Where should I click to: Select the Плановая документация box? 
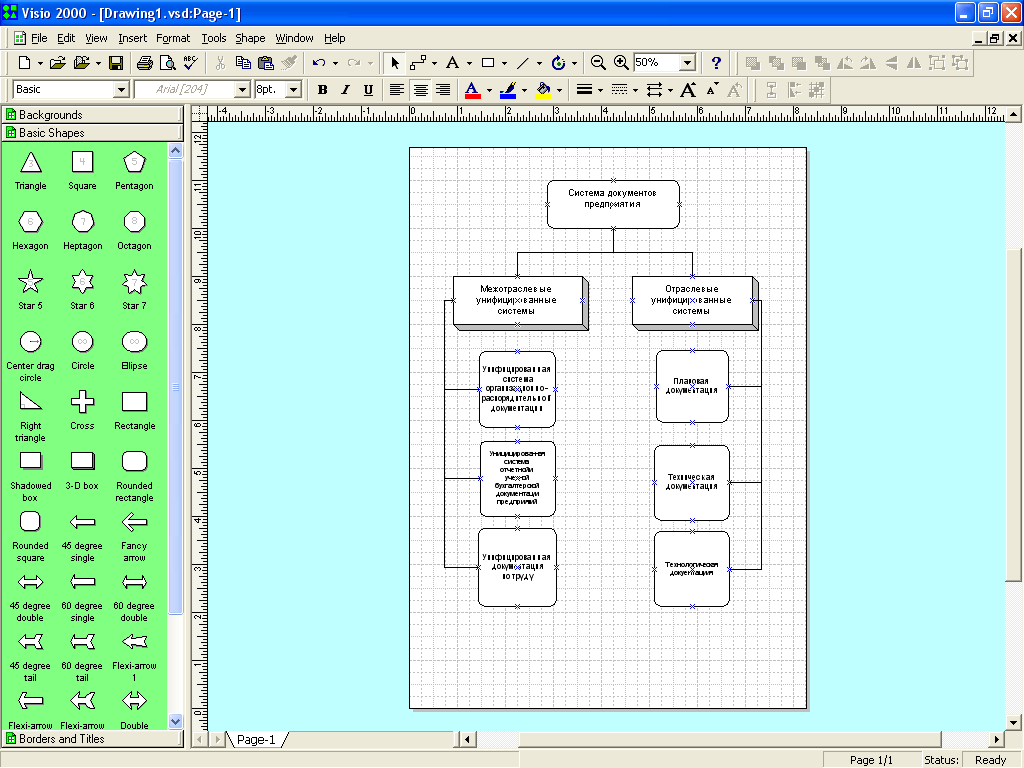click(x=692, y=387)
